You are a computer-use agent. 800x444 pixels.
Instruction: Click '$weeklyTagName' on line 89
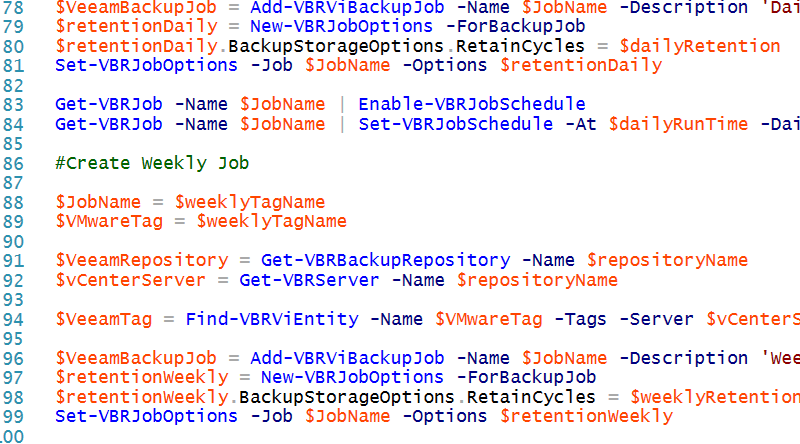tap(272, 221)
